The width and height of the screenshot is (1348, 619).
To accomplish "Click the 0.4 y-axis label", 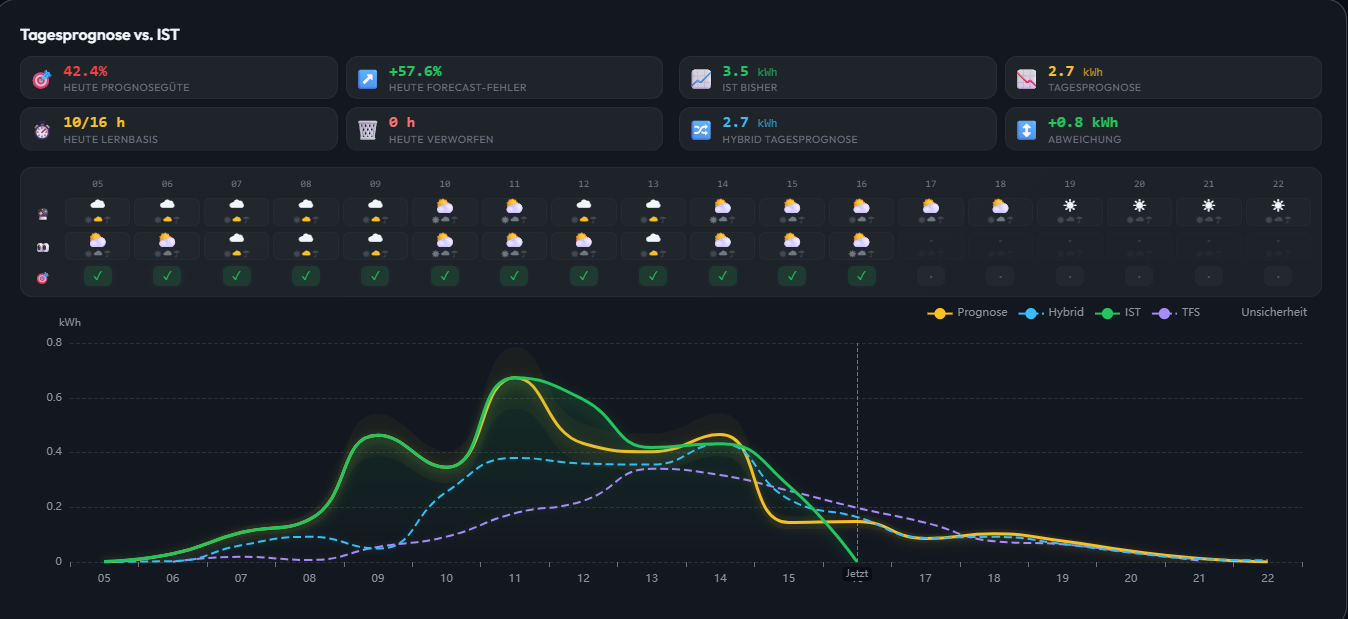I will (x=55, y=452).
